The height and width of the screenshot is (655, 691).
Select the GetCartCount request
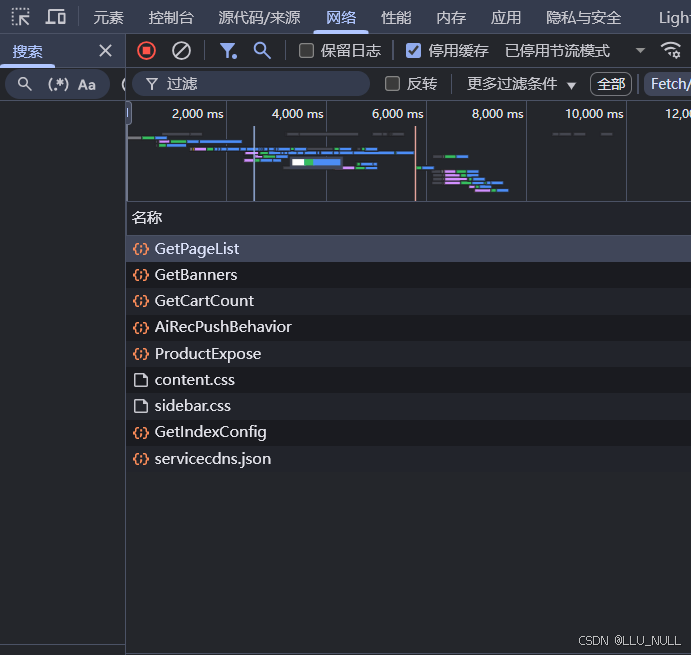tap(409, 301)
